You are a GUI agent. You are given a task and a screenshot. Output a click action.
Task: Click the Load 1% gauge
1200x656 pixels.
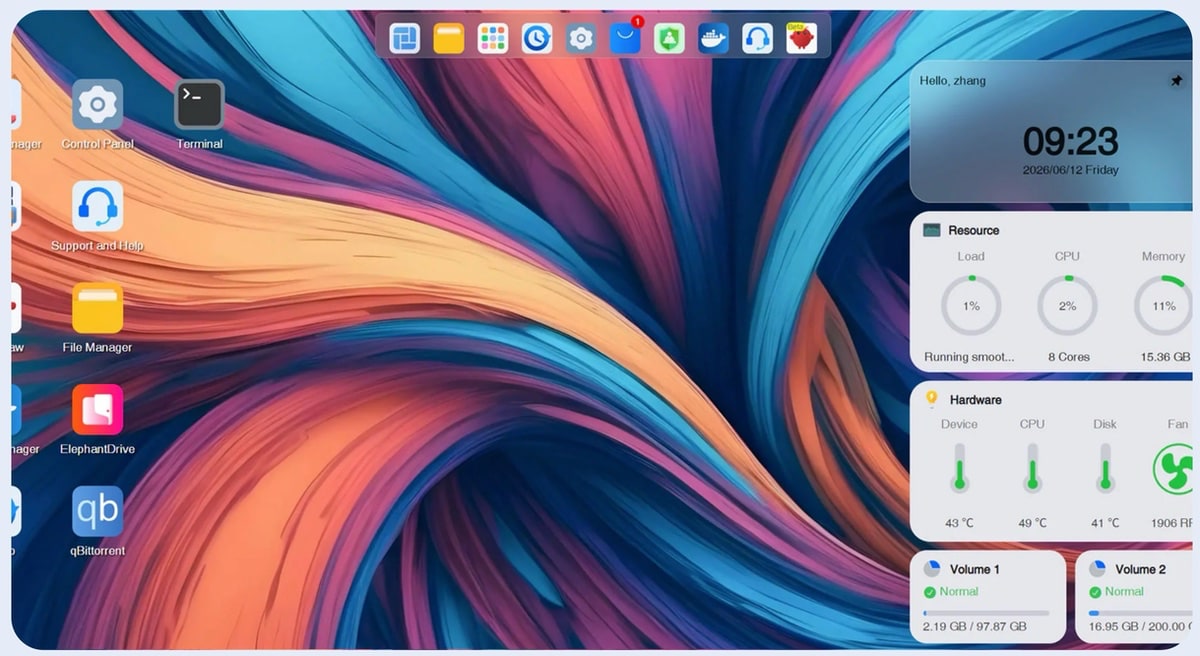[x=971, y=306]
